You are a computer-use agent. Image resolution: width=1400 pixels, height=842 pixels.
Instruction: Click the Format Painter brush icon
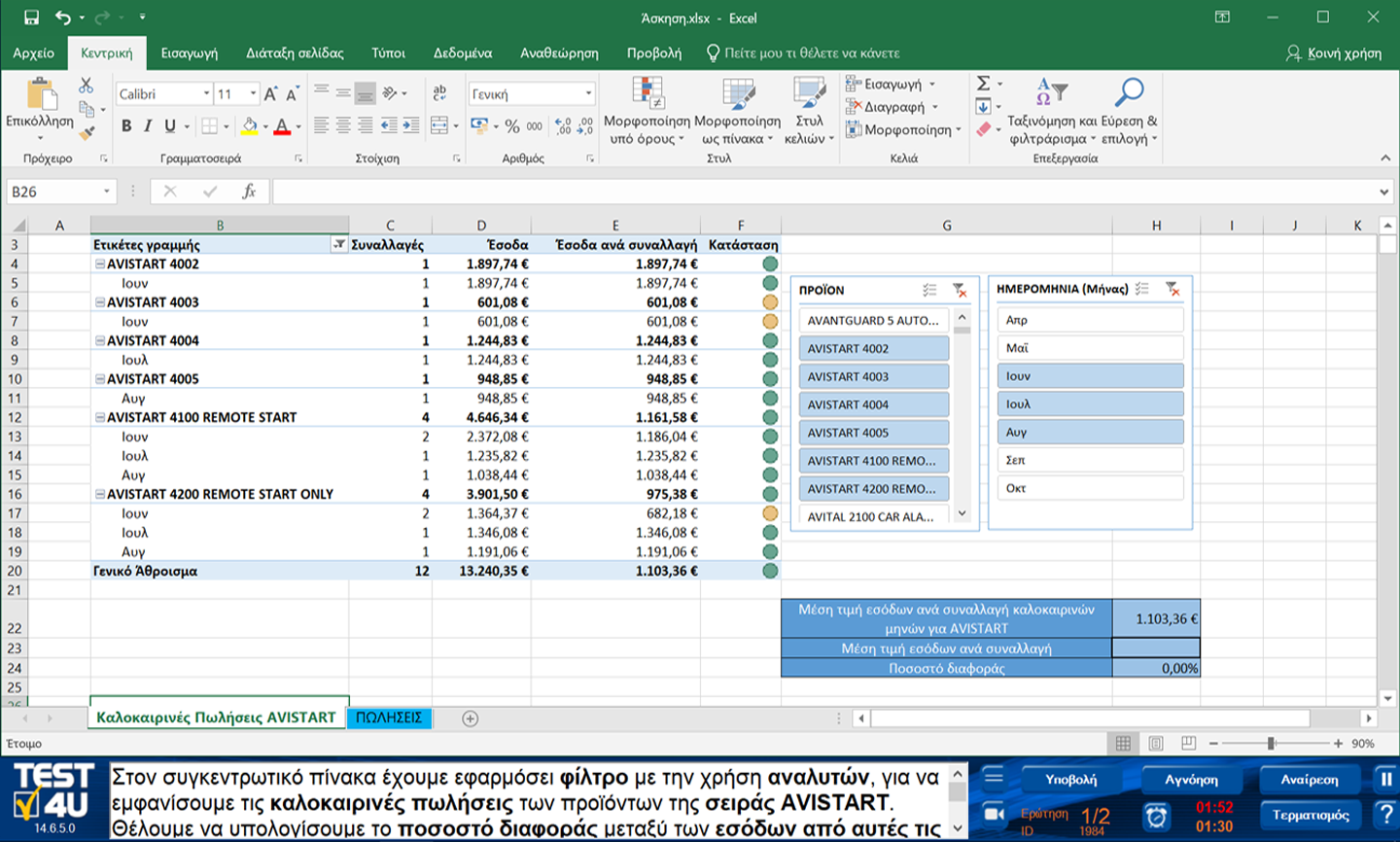tap(87, 131)
